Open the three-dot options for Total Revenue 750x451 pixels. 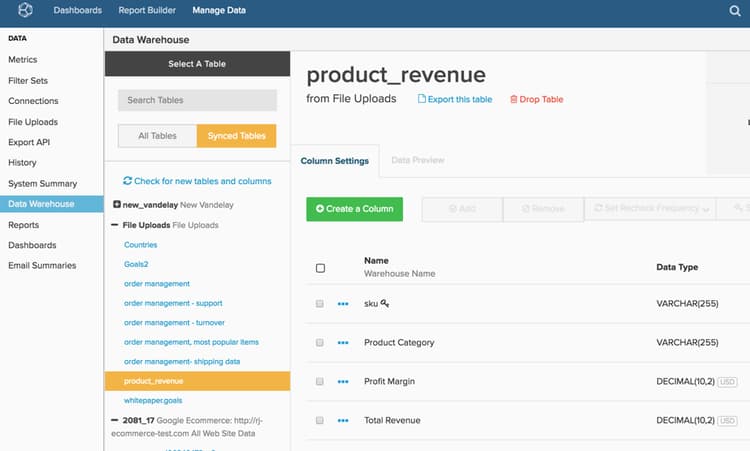(x=343, y=420)
